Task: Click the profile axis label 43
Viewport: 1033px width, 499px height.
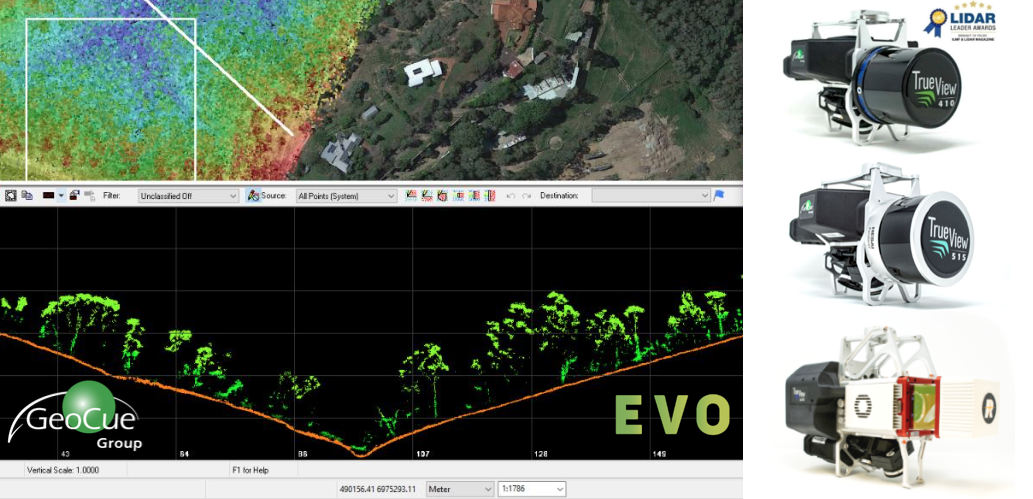Action: [x=65, y=454]
